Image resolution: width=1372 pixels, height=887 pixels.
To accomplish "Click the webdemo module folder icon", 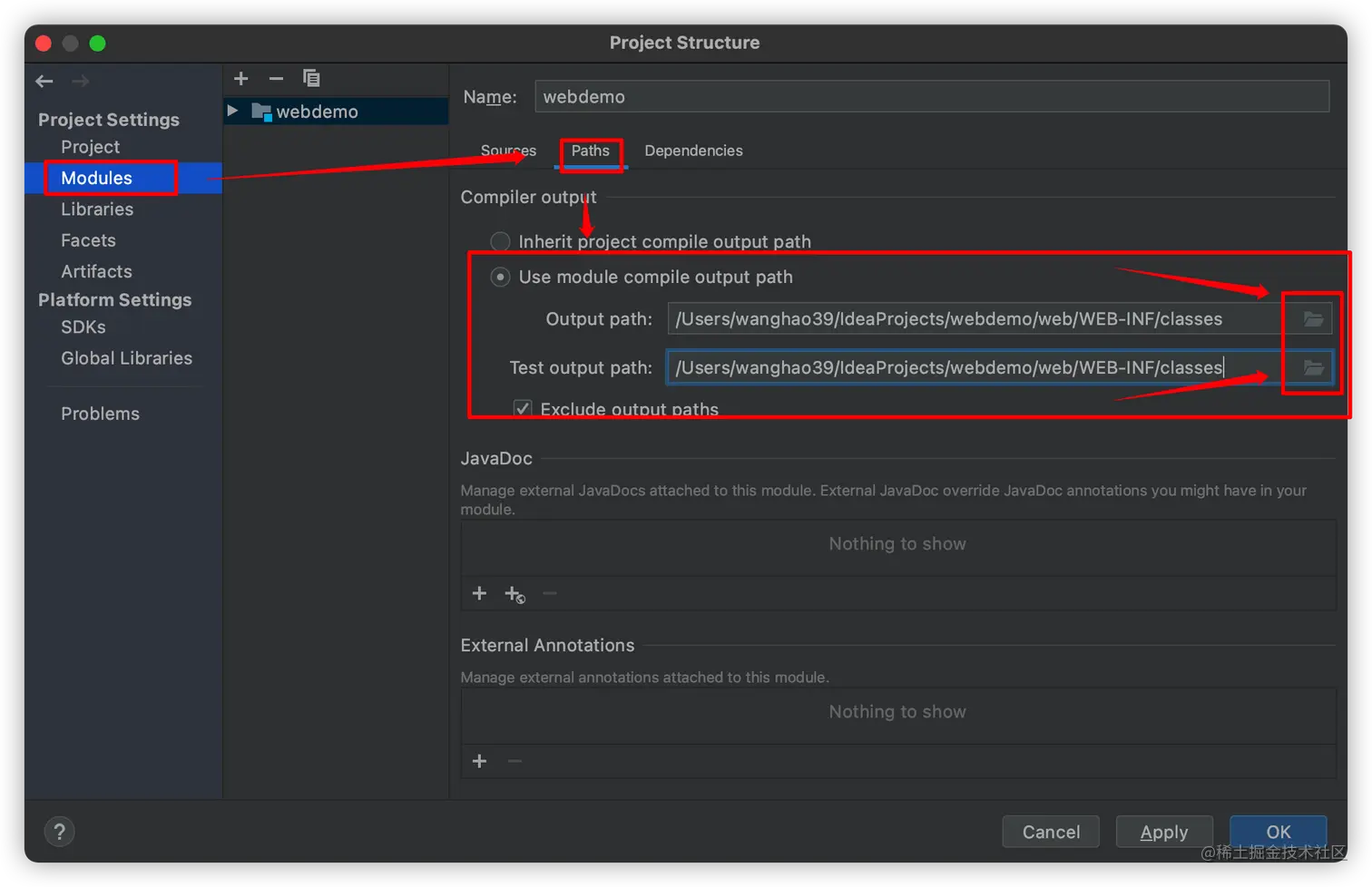I will point(261,112).
